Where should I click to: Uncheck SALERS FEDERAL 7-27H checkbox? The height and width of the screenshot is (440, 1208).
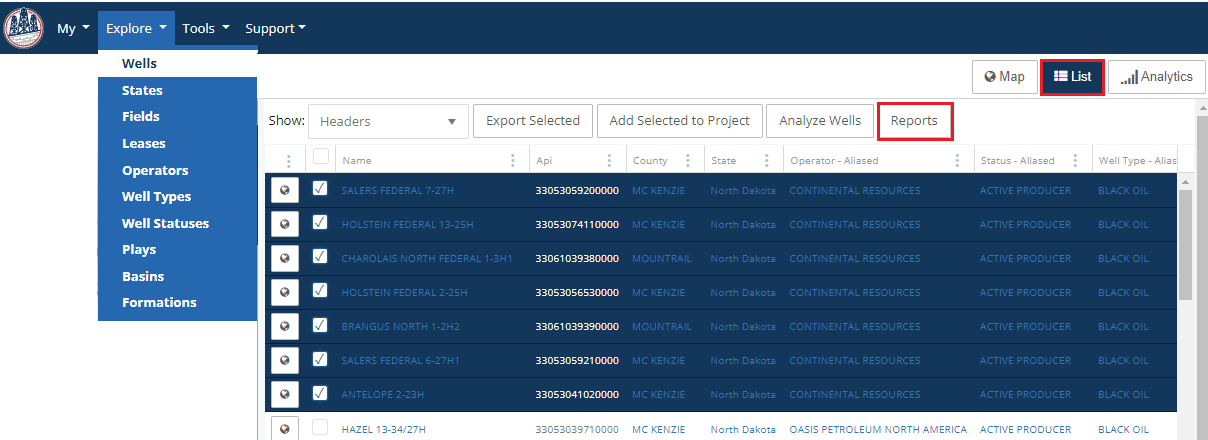[320, 188]
